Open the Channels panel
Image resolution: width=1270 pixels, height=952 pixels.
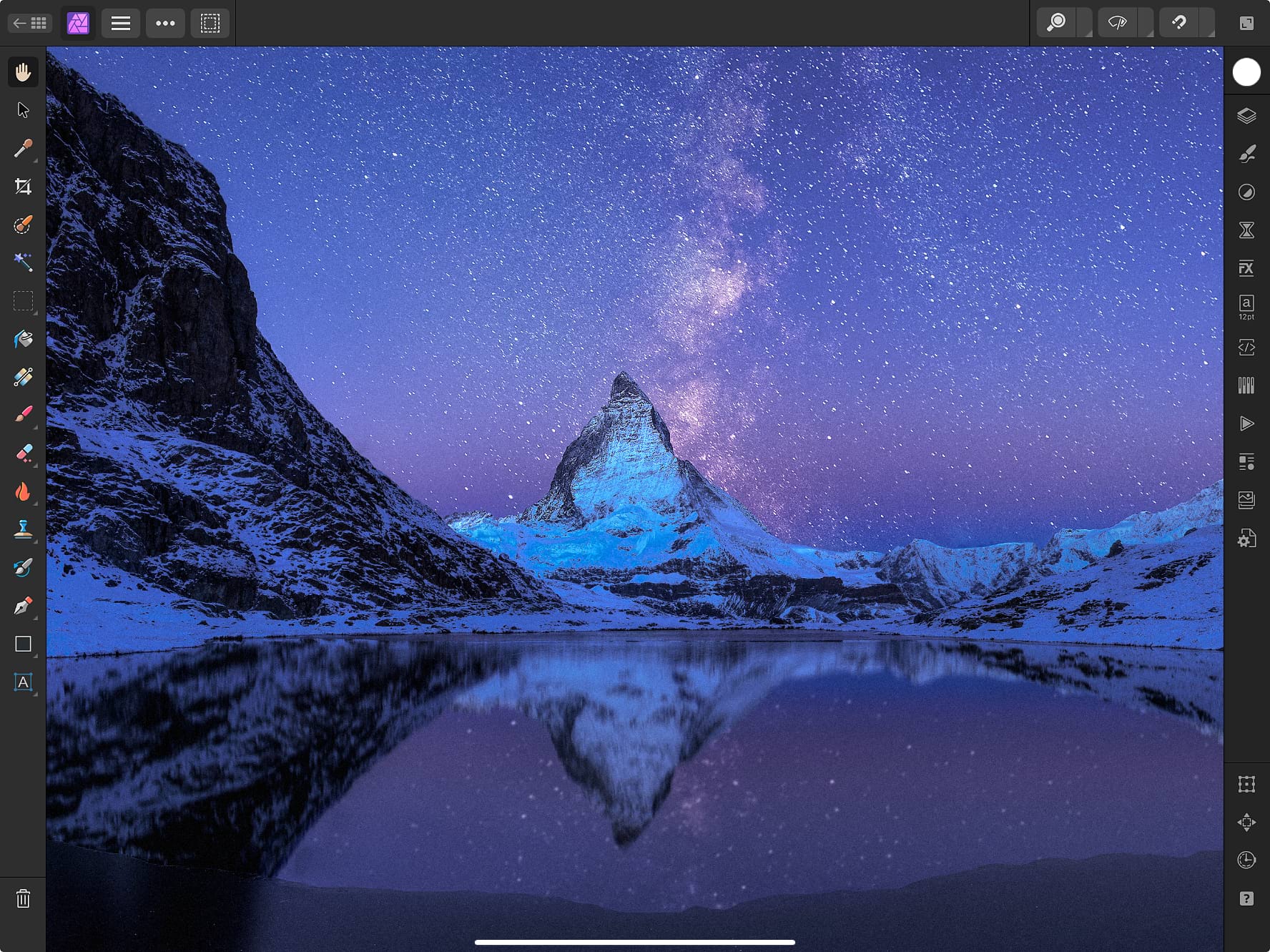[x=1246, y=385]
